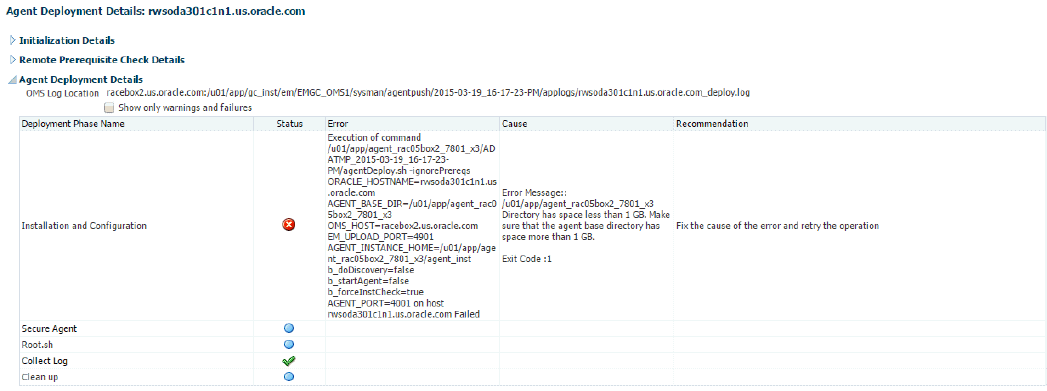1047x391 pixels.
Task: Click the Recommendation column header
Action: click(x=859, y=124)
